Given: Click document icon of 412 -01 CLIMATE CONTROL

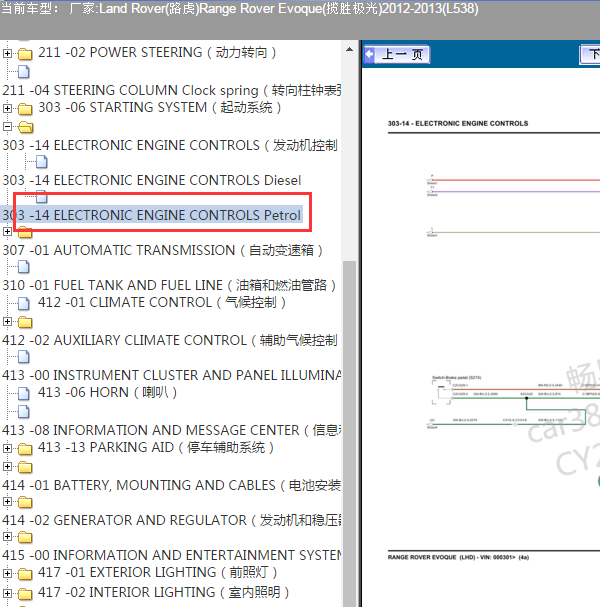Looking at the screenshot, I should pyautogui.click(x=24, y=304).
